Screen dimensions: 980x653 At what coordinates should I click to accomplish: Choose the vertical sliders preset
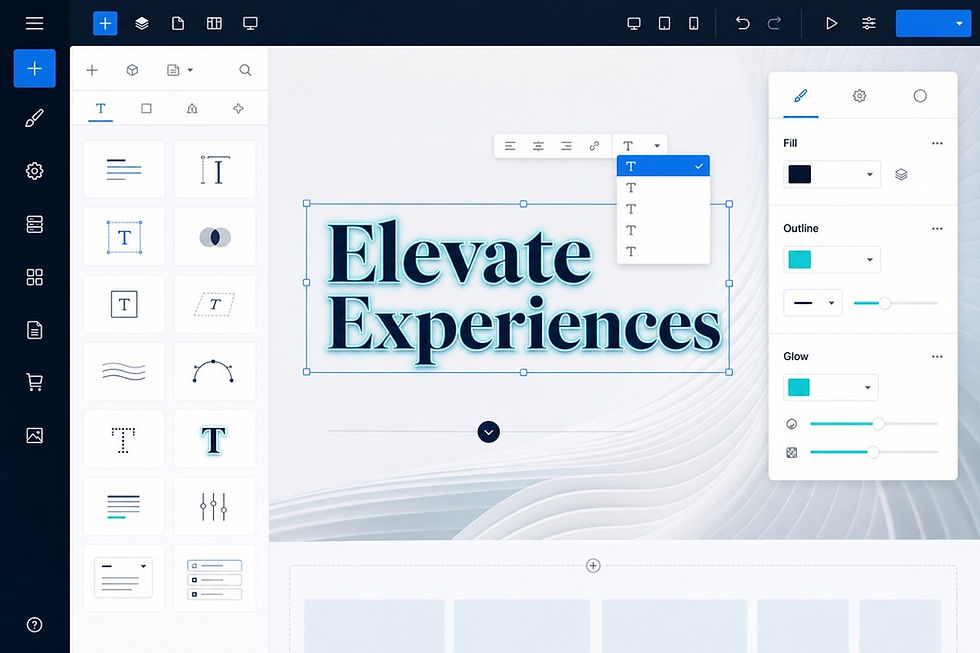215,507
